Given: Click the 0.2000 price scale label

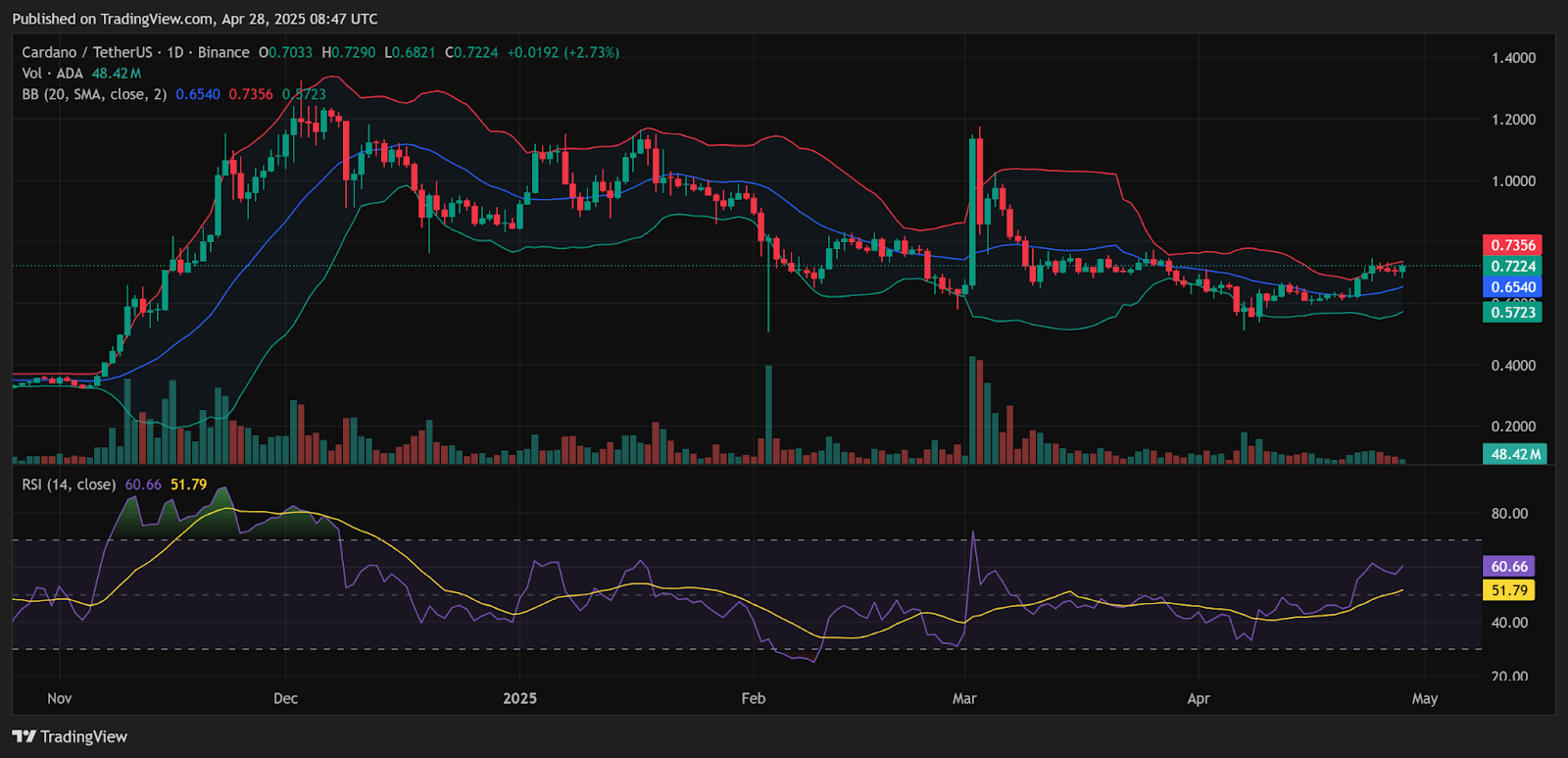Looking at the screenshot, I should (1513, 427).
